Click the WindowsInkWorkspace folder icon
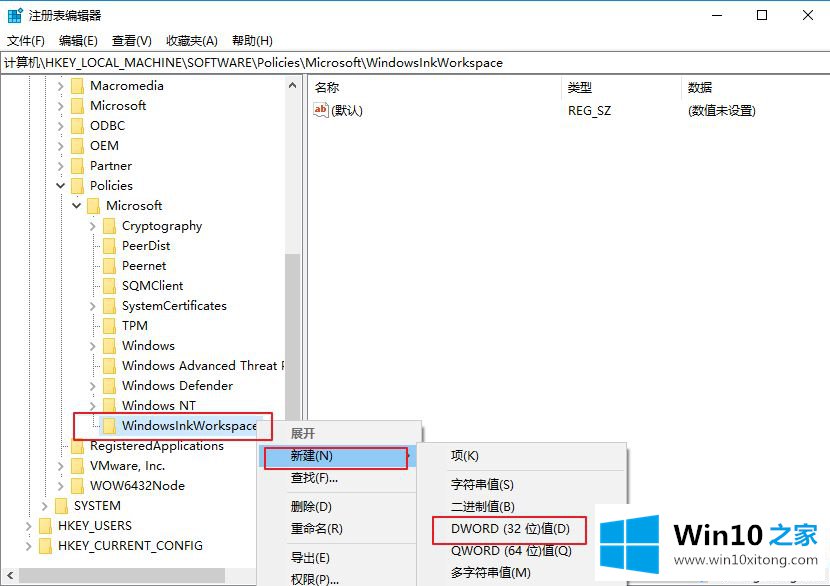Viewport: 830px width, 586px height. point(109,426)
